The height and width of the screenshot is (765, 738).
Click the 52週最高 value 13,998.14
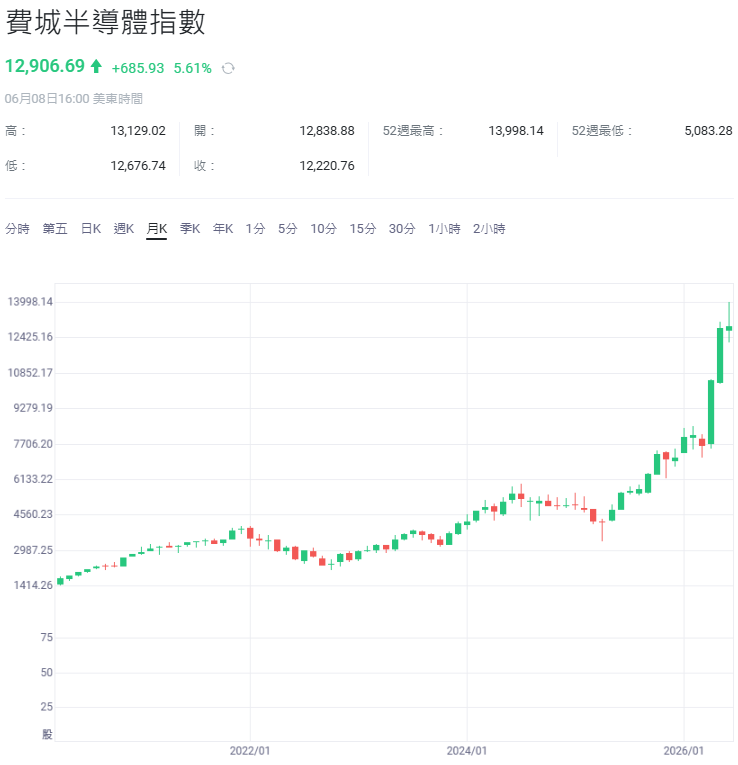[516, 131]
